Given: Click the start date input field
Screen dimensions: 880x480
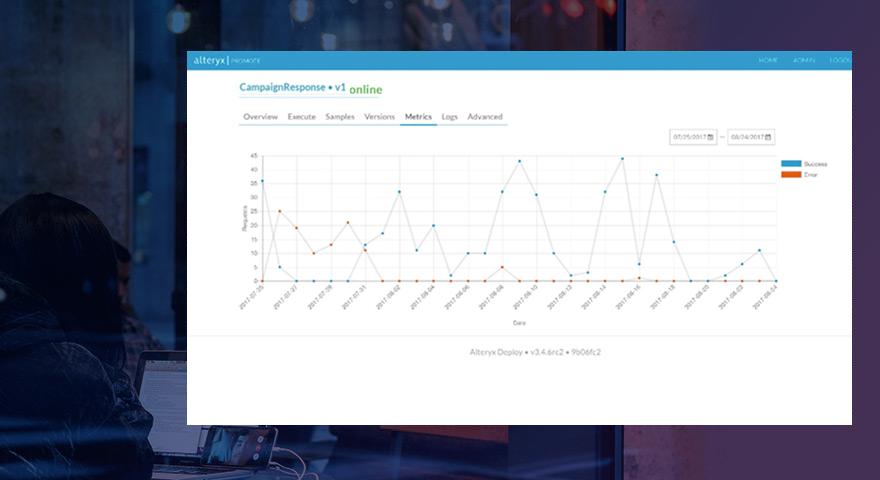Looking at the screenshot, I should pyautogui.click(x=689, y=137).
